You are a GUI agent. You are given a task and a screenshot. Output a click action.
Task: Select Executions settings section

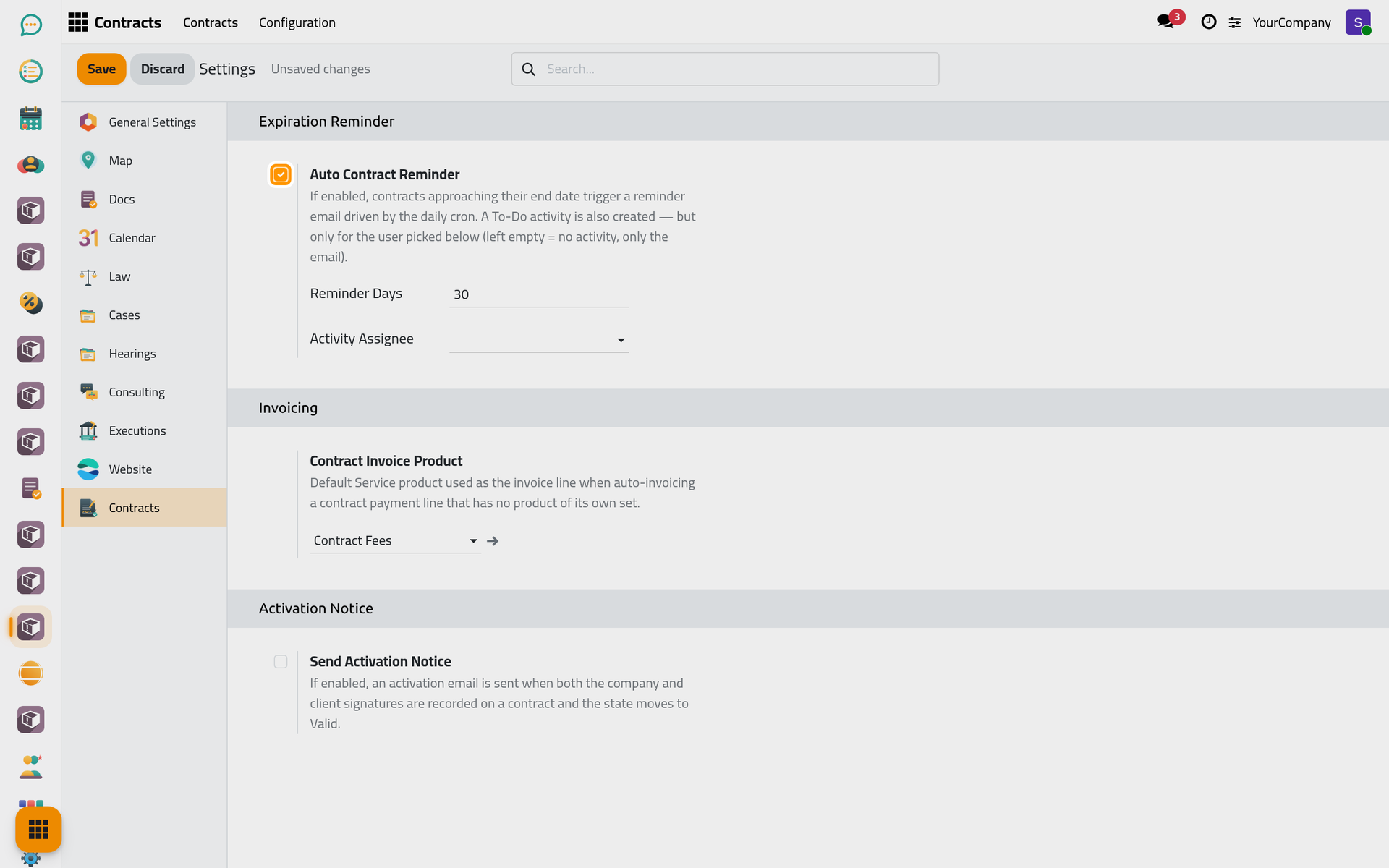click(x=145, y=431)
